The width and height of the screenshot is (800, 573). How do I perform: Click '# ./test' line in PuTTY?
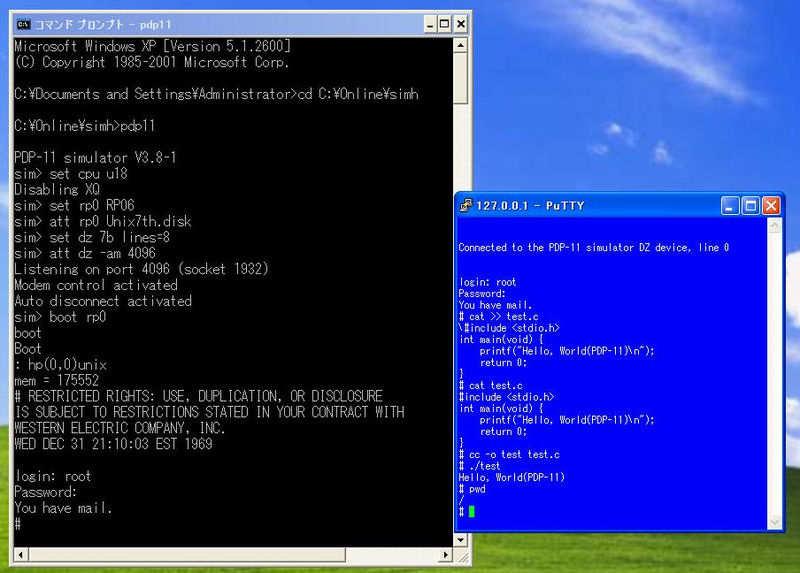pyautogui.click(x=480, y=466)
